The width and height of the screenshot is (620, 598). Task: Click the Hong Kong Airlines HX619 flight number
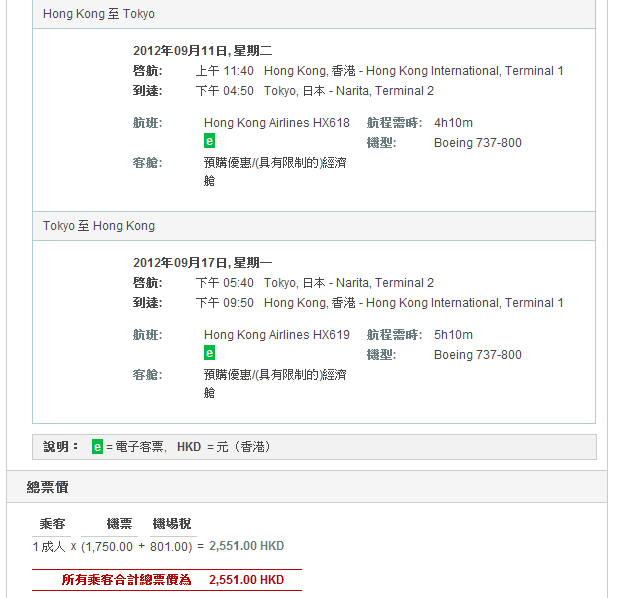point(276,335)
